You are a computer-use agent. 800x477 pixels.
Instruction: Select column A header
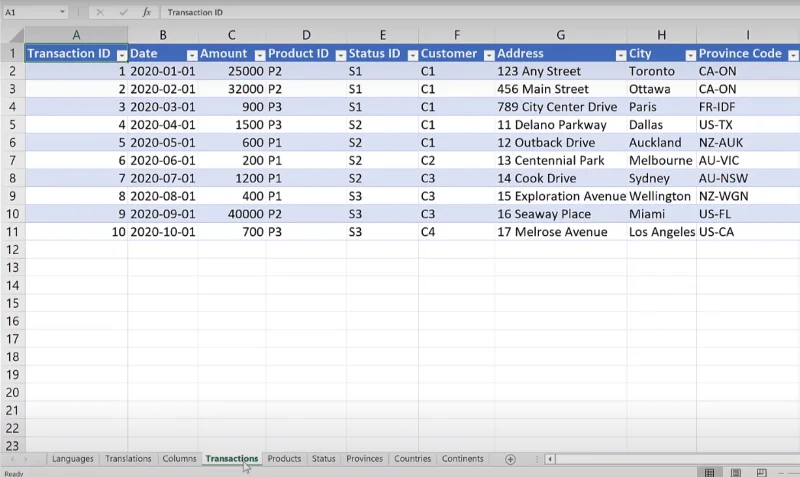76,35
